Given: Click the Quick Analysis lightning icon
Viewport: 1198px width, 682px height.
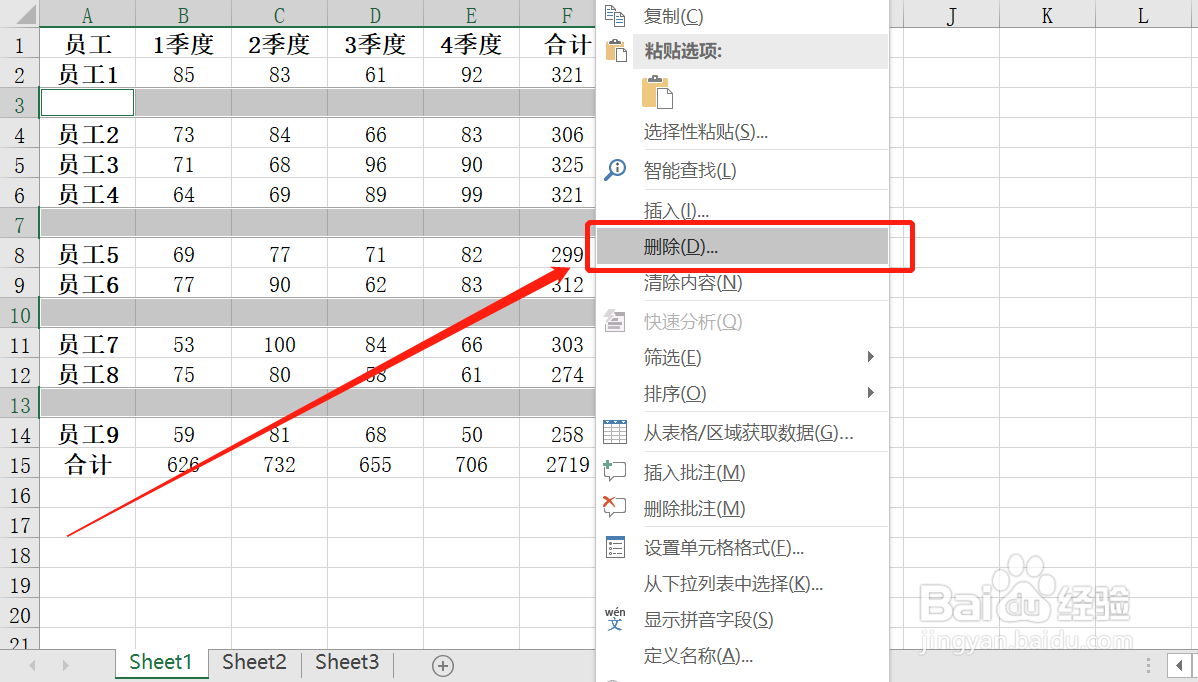Looking at the screenshot, I should [614, 320].
